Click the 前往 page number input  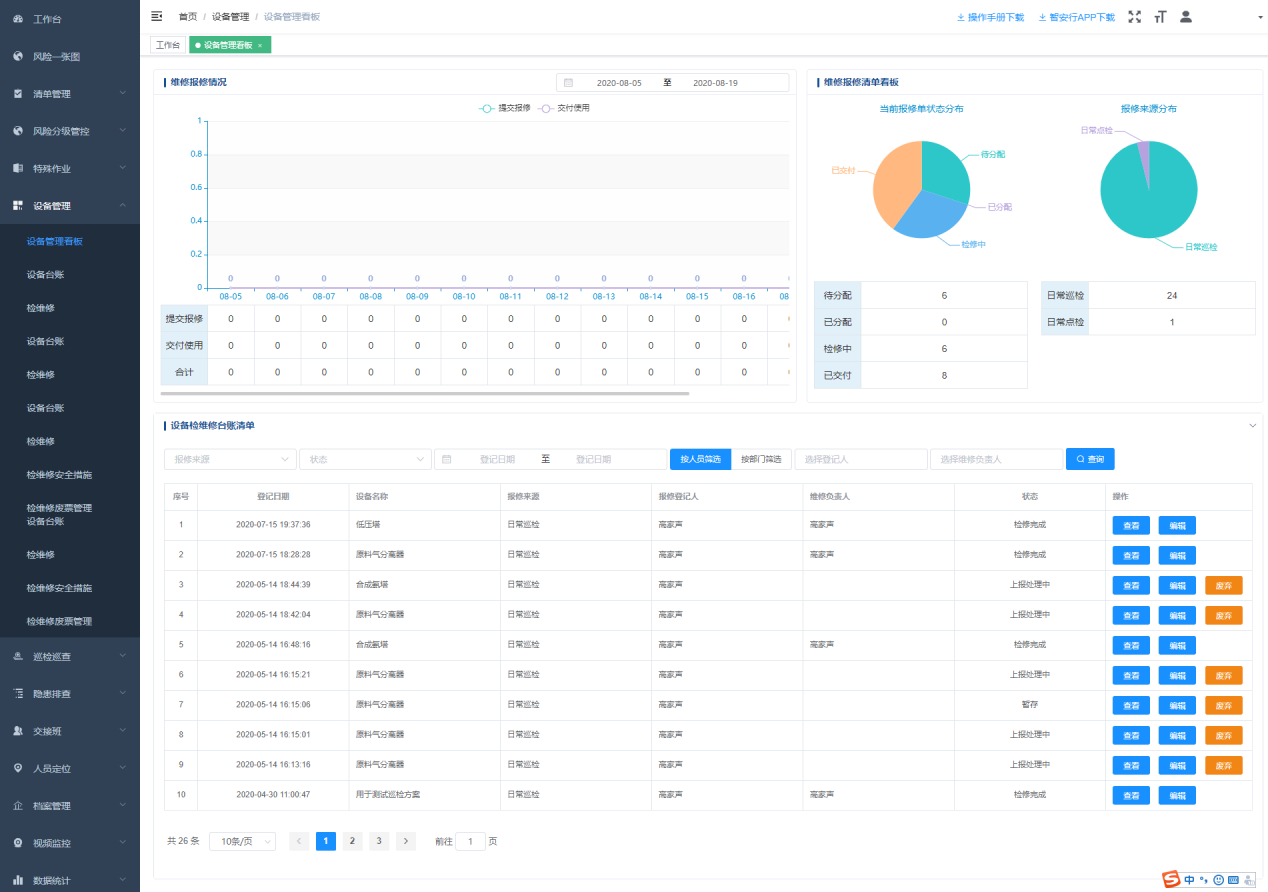tap(470, 841)
